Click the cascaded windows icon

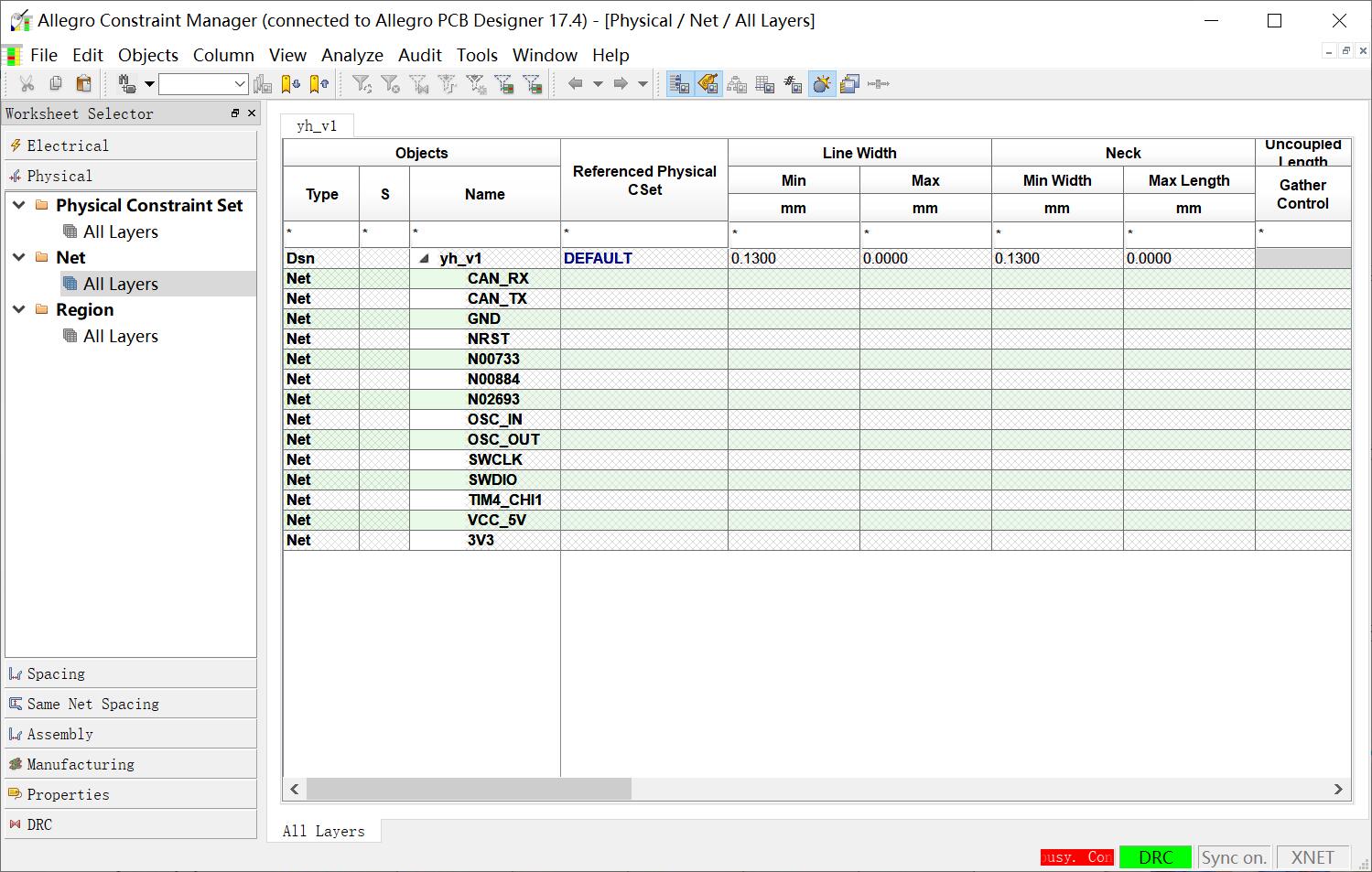coord(849,84)
